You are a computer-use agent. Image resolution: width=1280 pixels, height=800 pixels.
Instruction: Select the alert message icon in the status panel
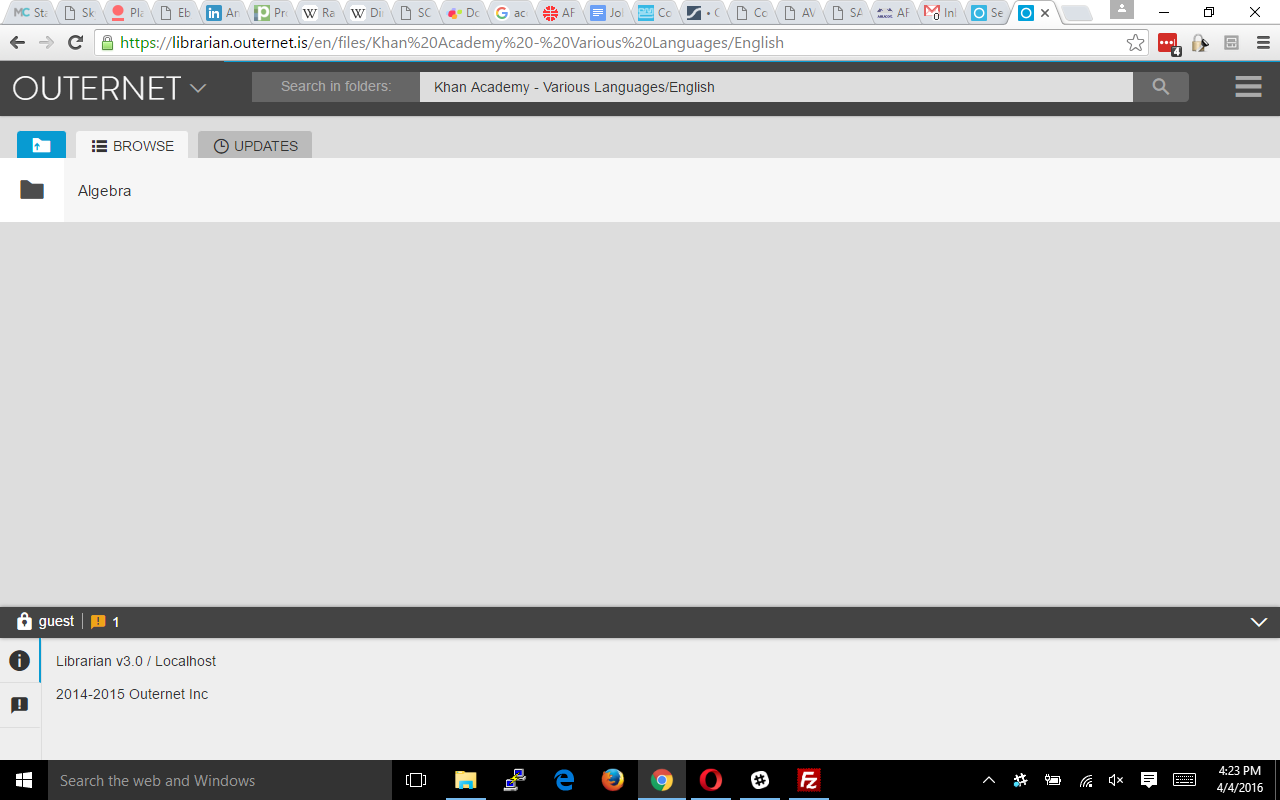tap(19, 705)
